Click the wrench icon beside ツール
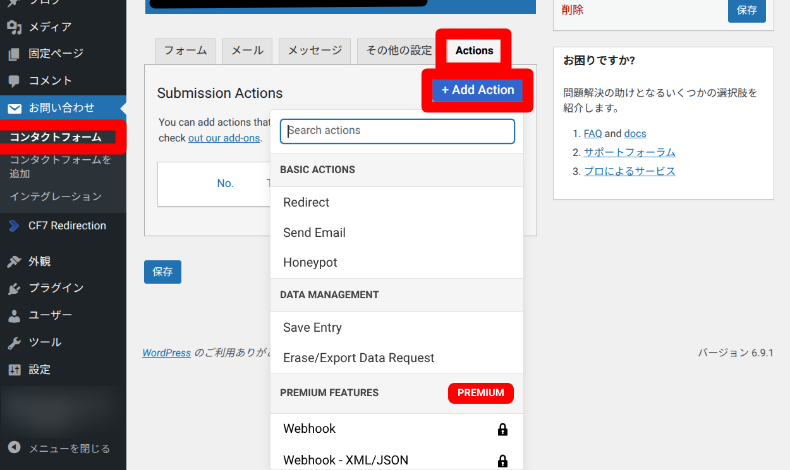Screen dimensions: 790x470 (x=15, y=343)
